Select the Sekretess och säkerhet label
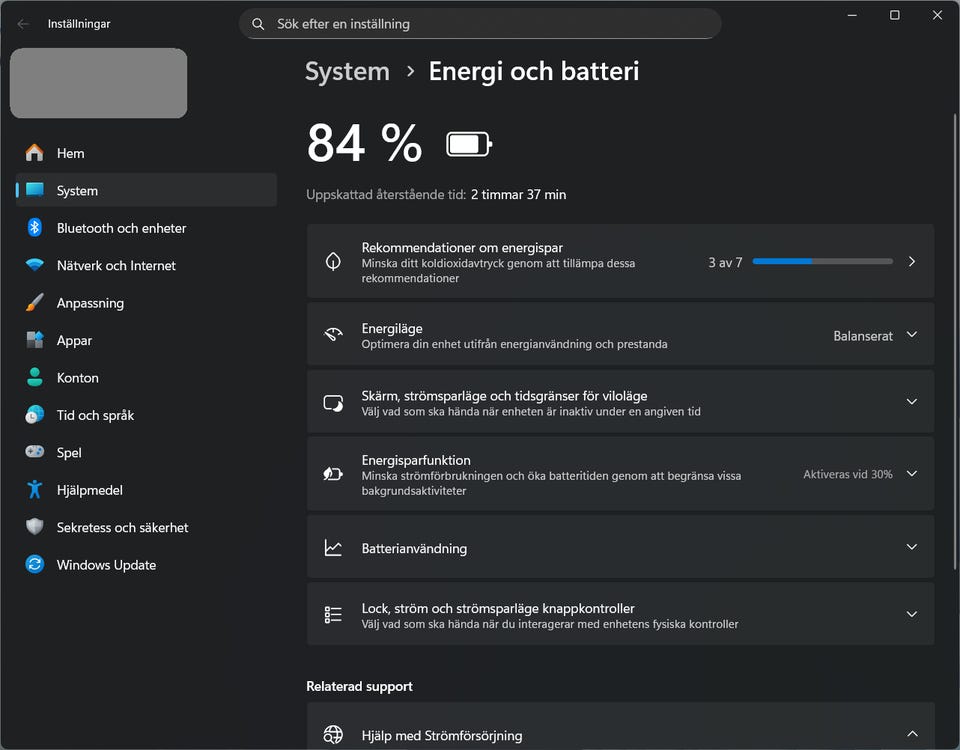The image size is (960, 750). (122, 527)
